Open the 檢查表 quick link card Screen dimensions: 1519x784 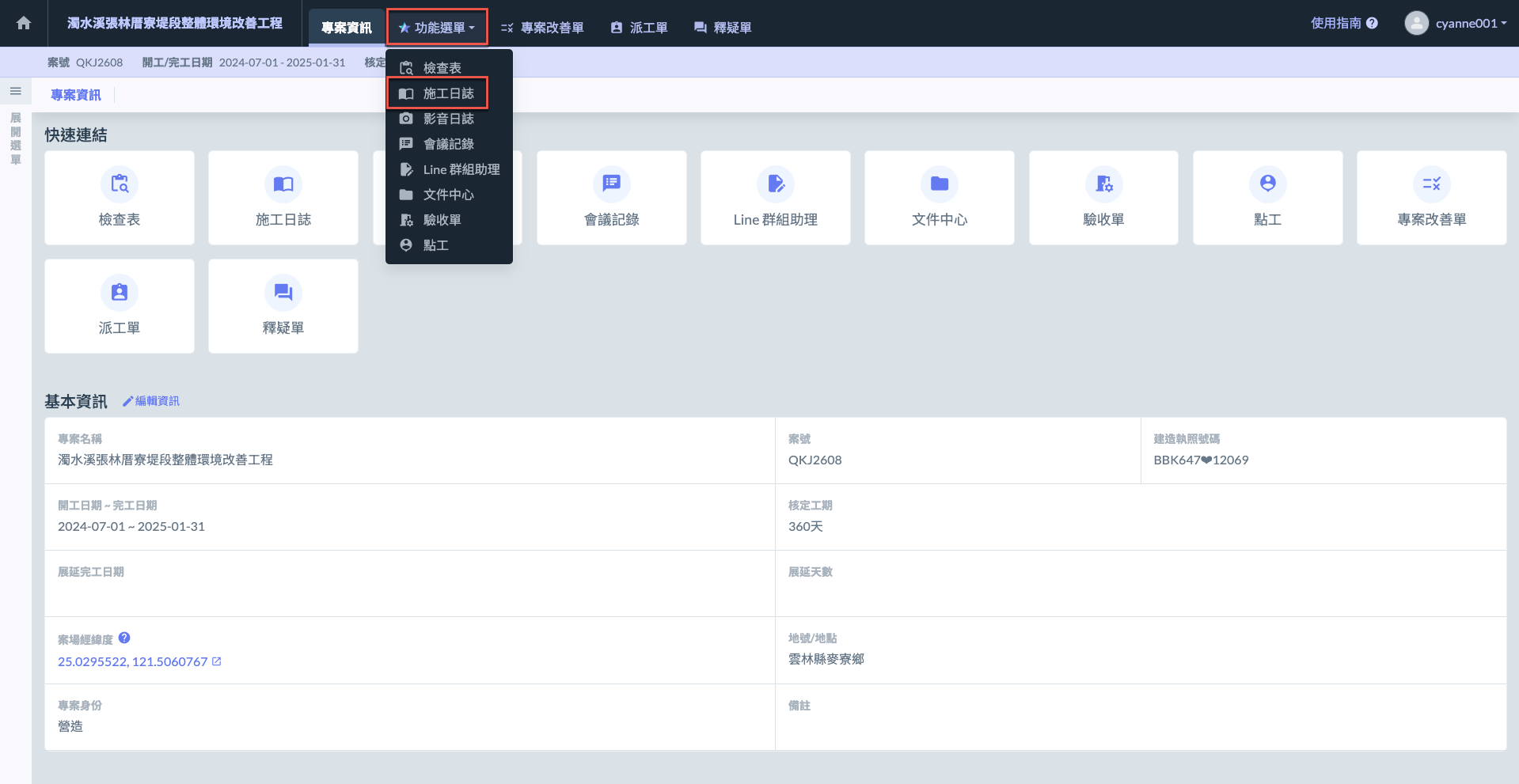[120, 198]
